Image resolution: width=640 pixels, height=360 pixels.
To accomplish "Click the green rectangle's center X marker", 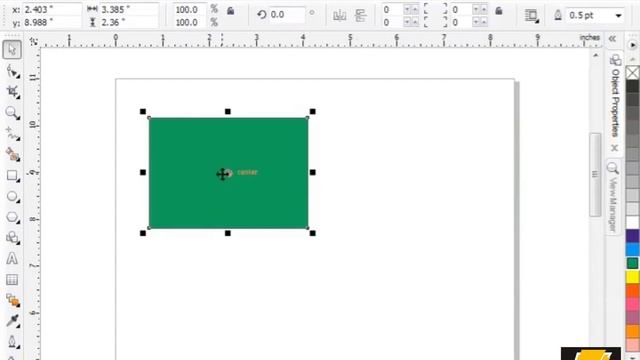I will pyautogui.click(x=229, y=173).
